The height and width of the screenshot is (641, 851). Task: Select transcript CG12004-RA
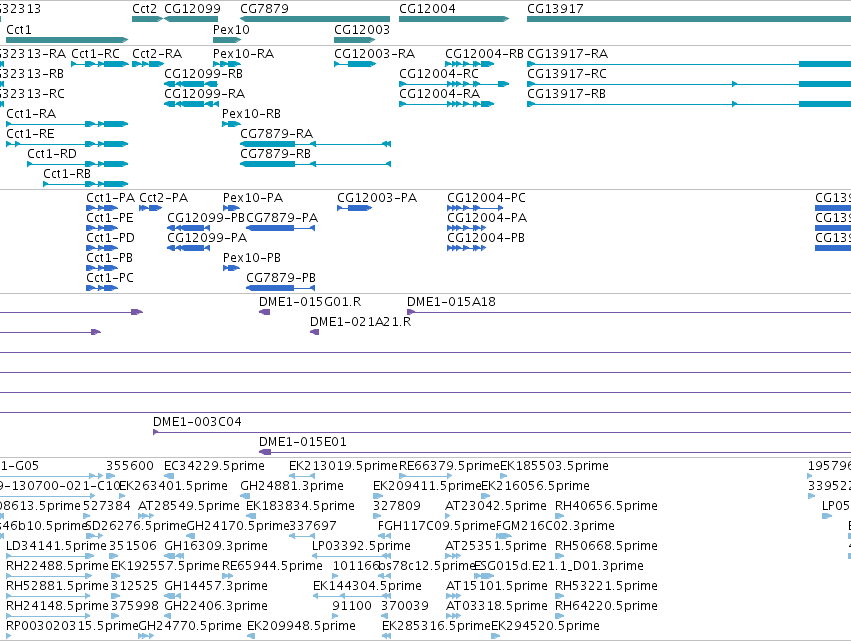click(440, 93)
